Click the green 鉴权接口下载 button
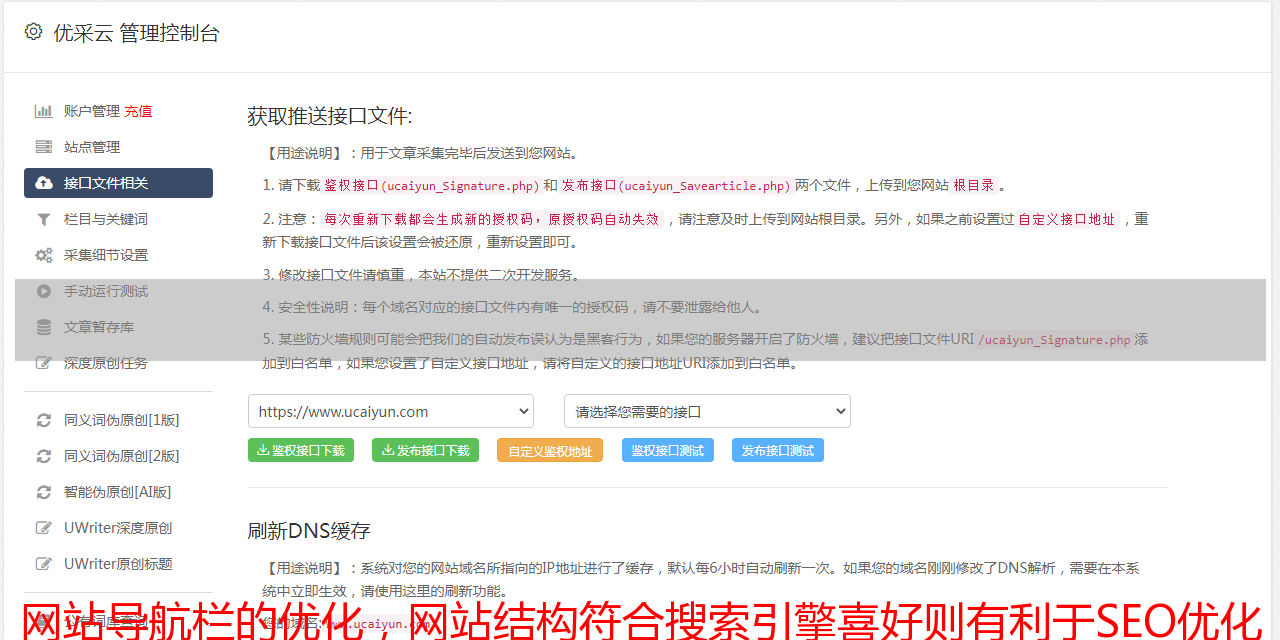This screenshot has width=1280, height=640. coord(301,450)
